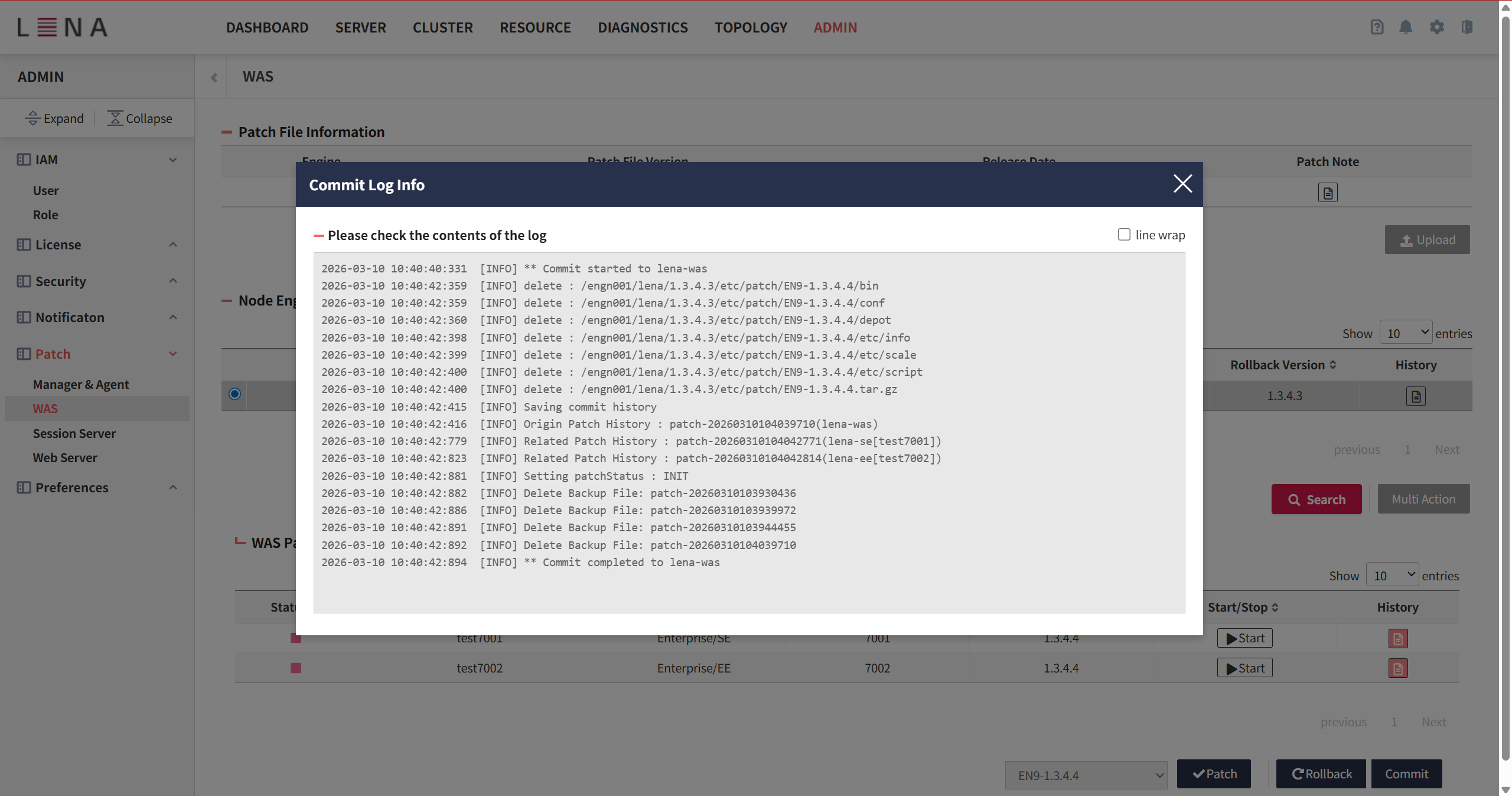Open the Node Engine entries count dropdown
1512x796 pixels.
pos(1406,333)
